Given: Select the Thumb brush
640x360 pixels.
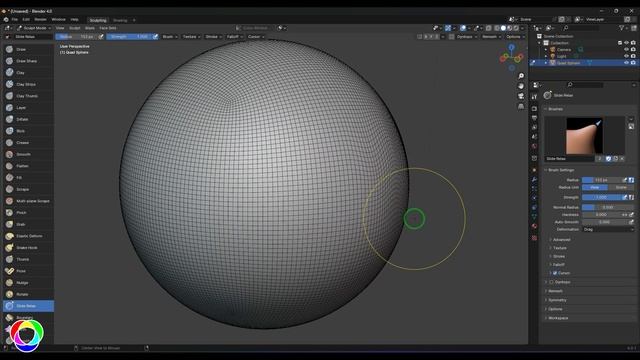Looking at the screenshot, I should point(28,259).
